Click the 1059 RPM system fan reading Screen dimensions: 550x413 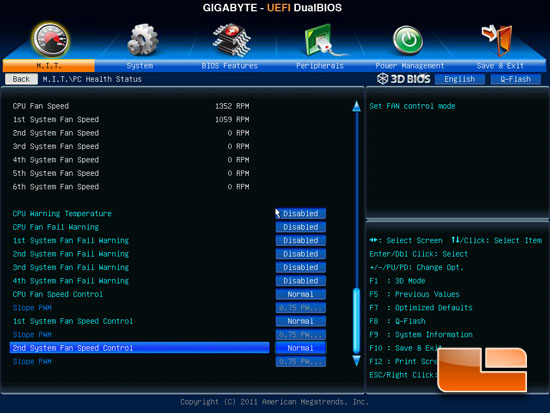point(232,119)
